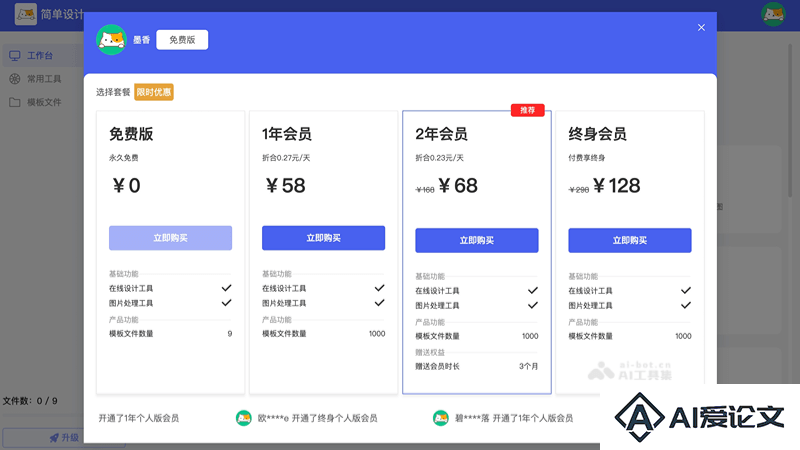Image resolution: width=800 pixels, height=450 pixels.
Task: Click the red 推荐 badge
Action: (528, 110)
